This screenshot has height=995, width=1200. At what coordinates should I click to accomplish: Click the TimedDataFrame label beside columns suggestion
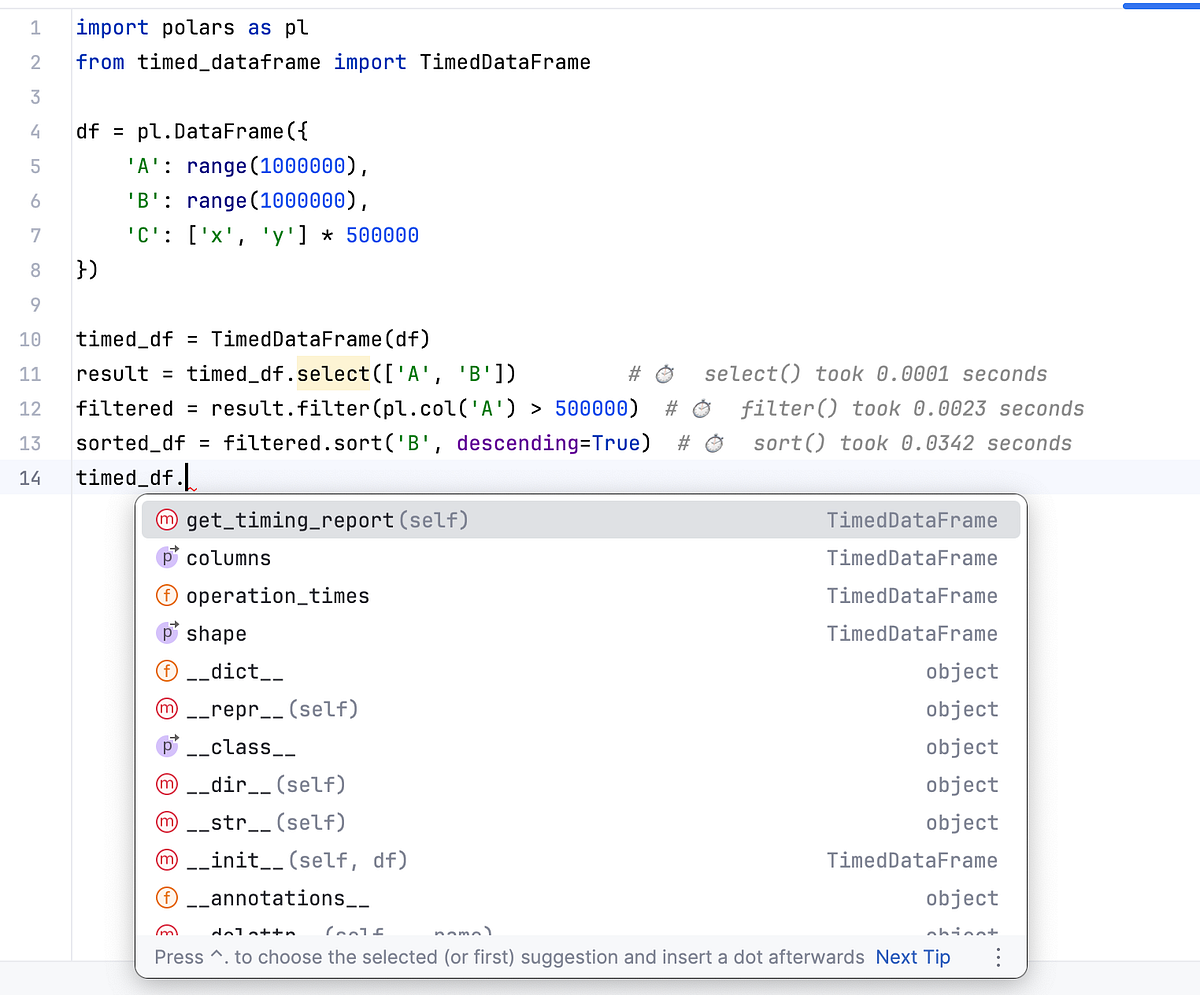[x=912, y=557]
